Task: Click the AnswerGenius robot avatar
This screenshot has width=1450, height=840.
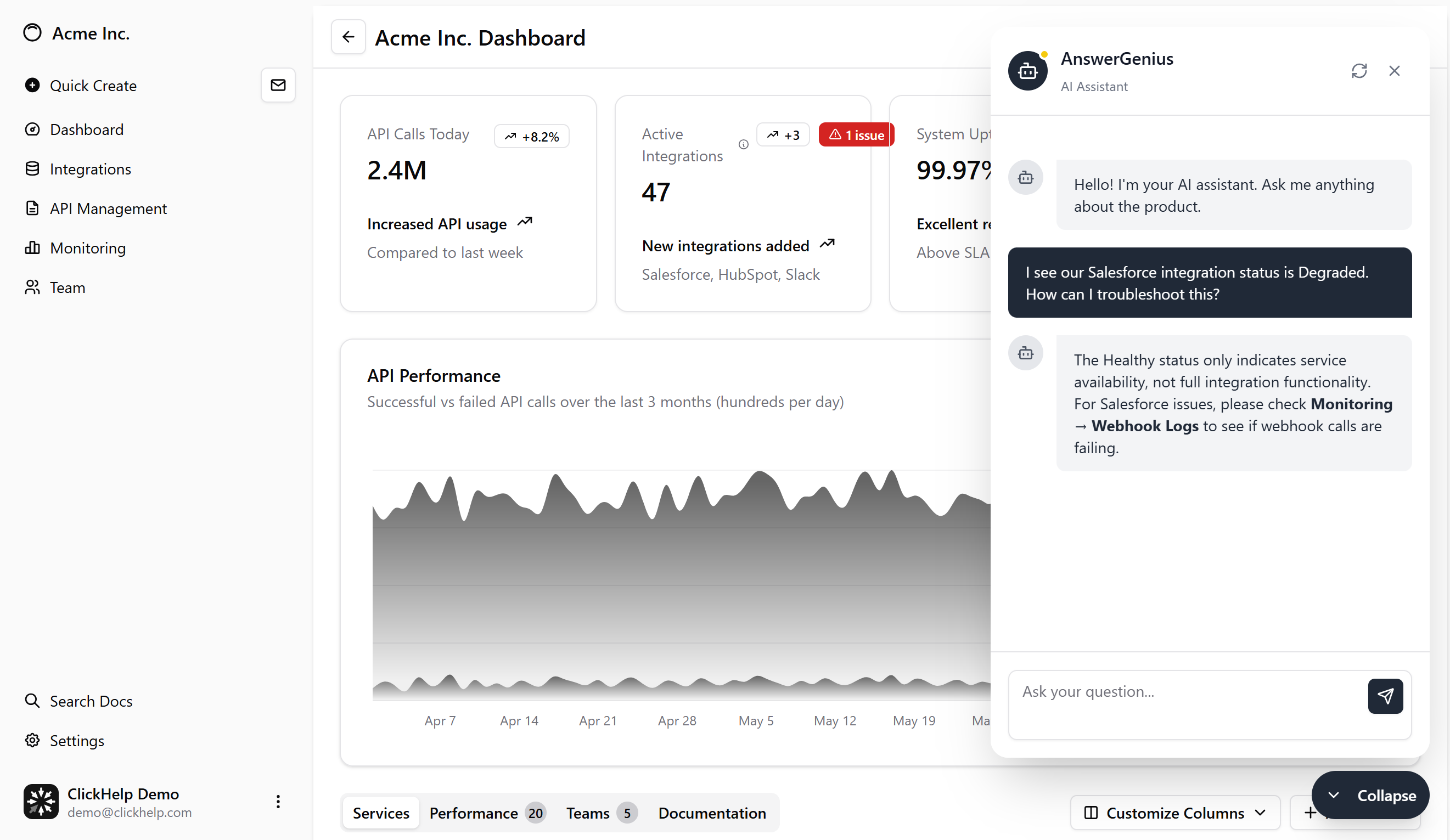Action: coord(1027,71)
